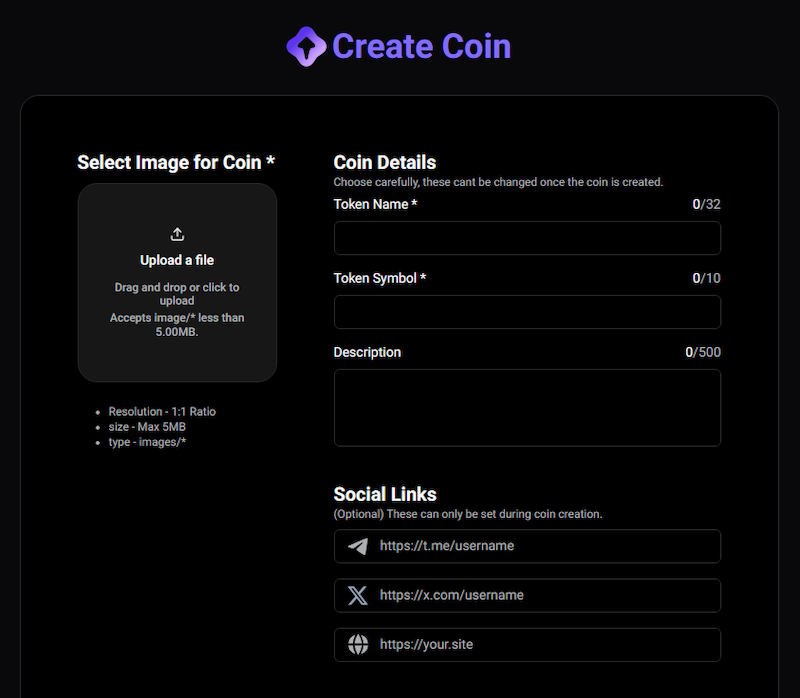
Task: Click the 'Social Links' section heading
Action: pyautogui.click(x=385, y=494)
